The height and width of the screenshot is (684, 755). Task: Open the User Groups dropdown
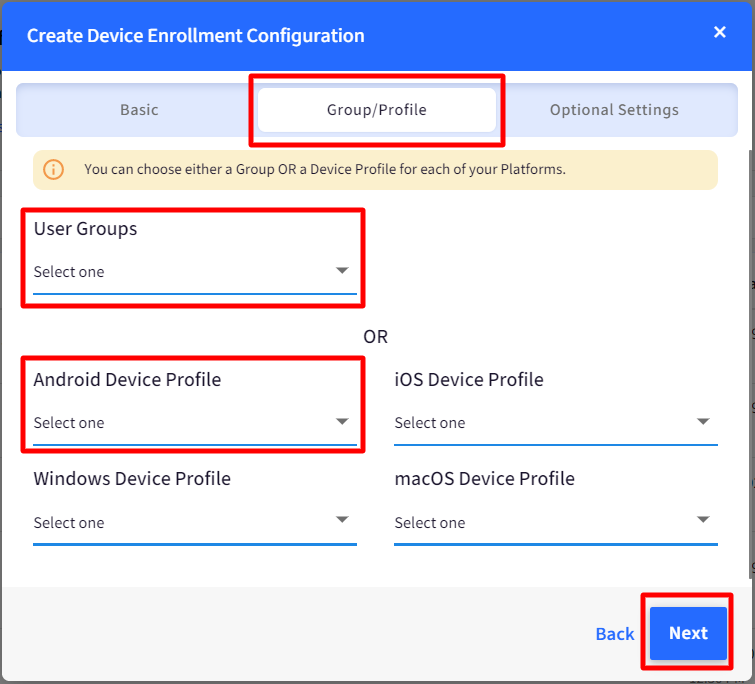point(195,272)
